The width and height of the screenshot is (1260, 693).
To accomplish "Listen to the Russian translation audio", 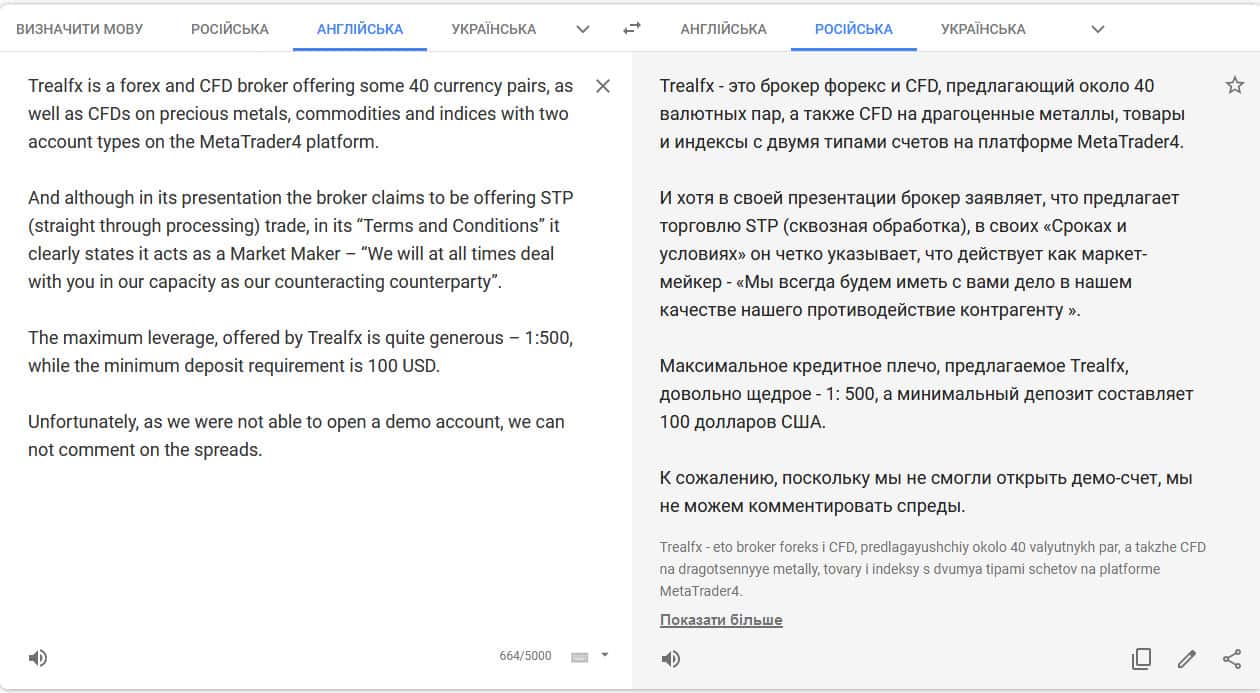I will 671,658.
